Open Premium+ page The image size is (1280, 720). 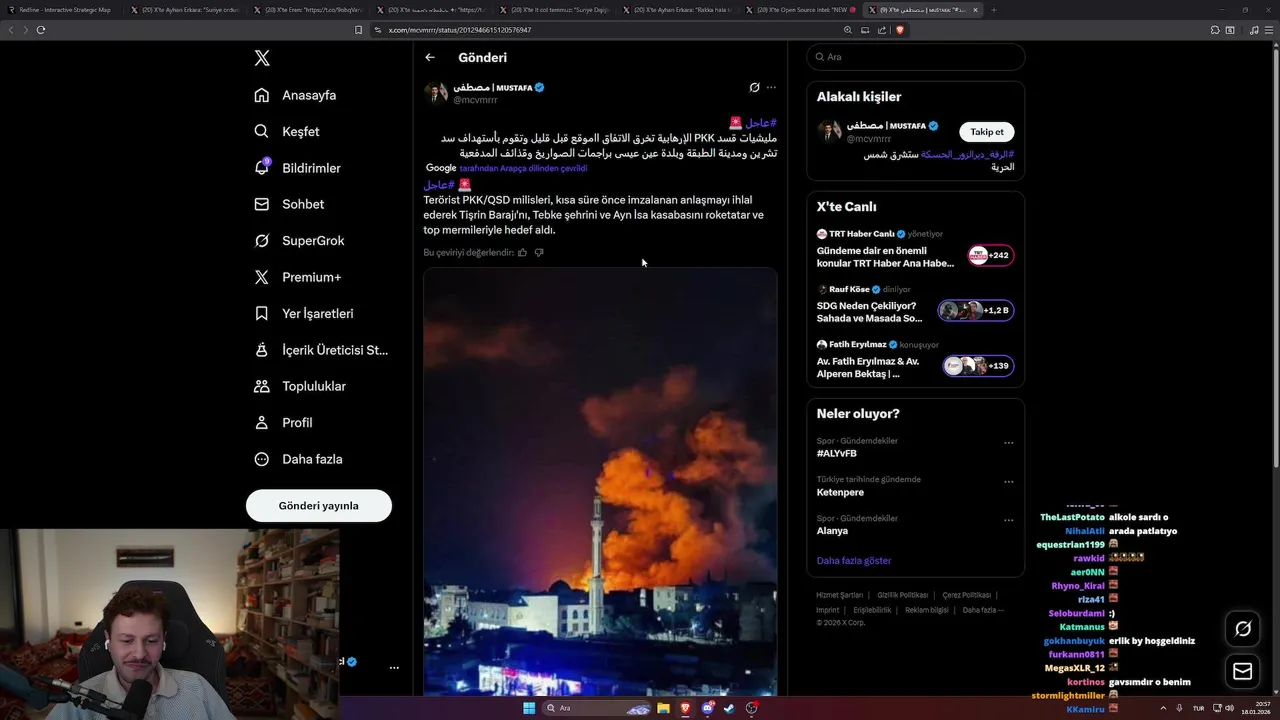pos(298,277)
